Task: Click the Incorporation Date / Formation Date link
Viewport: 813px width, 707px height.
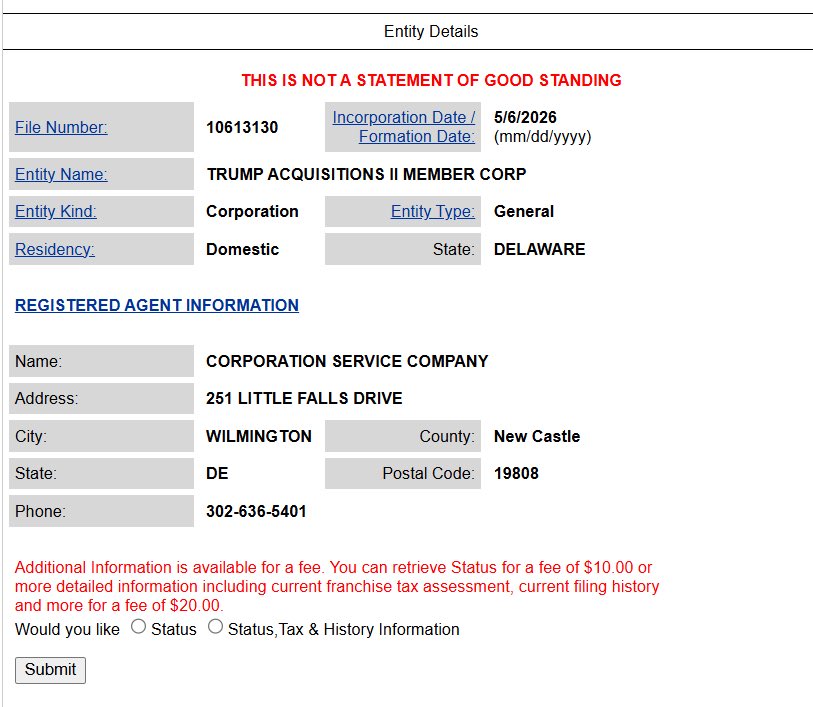Action: 403,126
